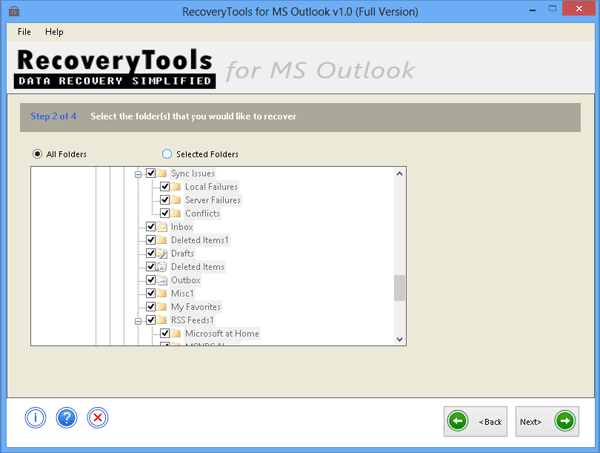Uncheck the My Favorites checkbox

[x=151, y=307]
